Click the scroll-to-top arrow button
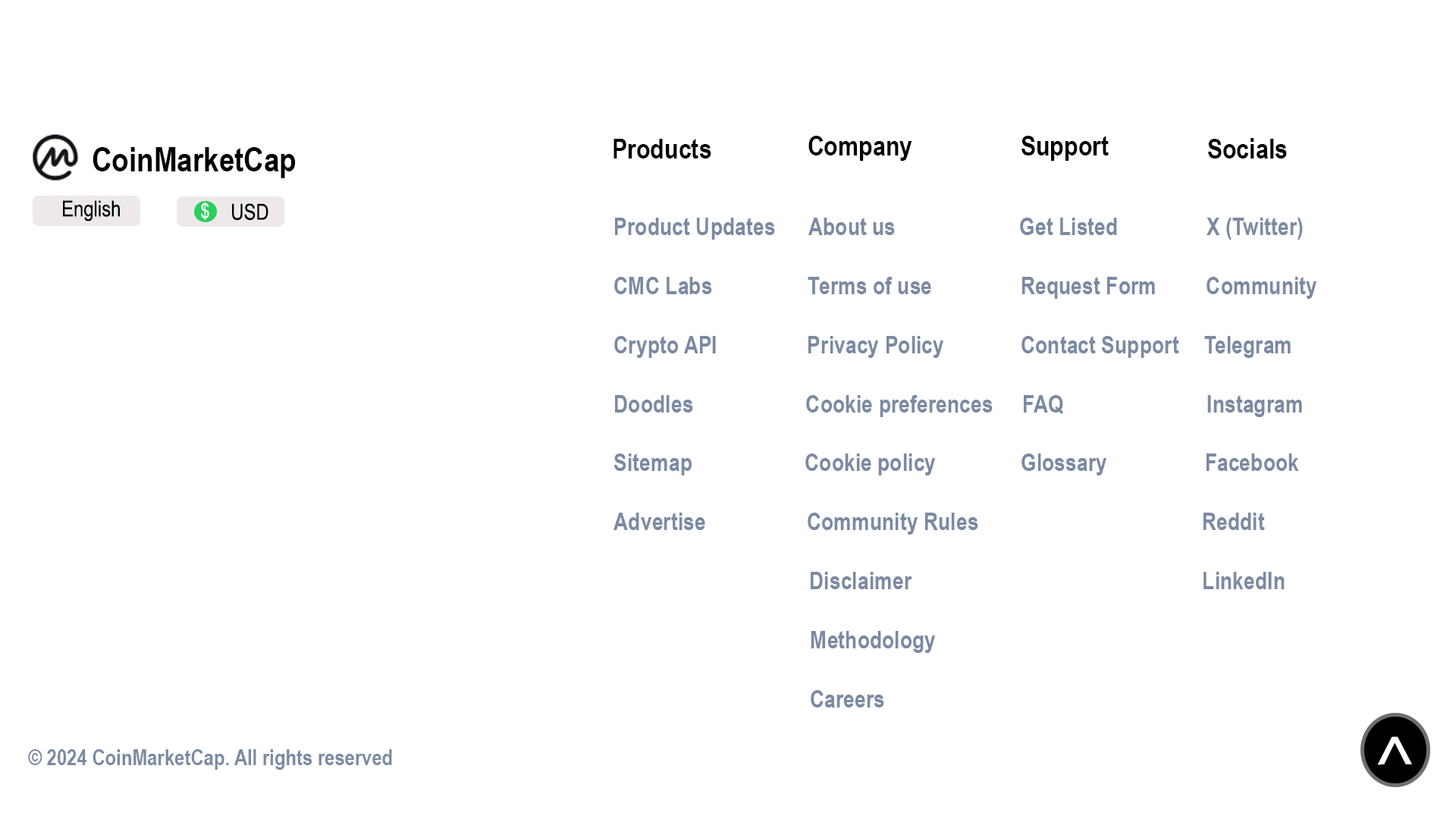 point(1395,749)
